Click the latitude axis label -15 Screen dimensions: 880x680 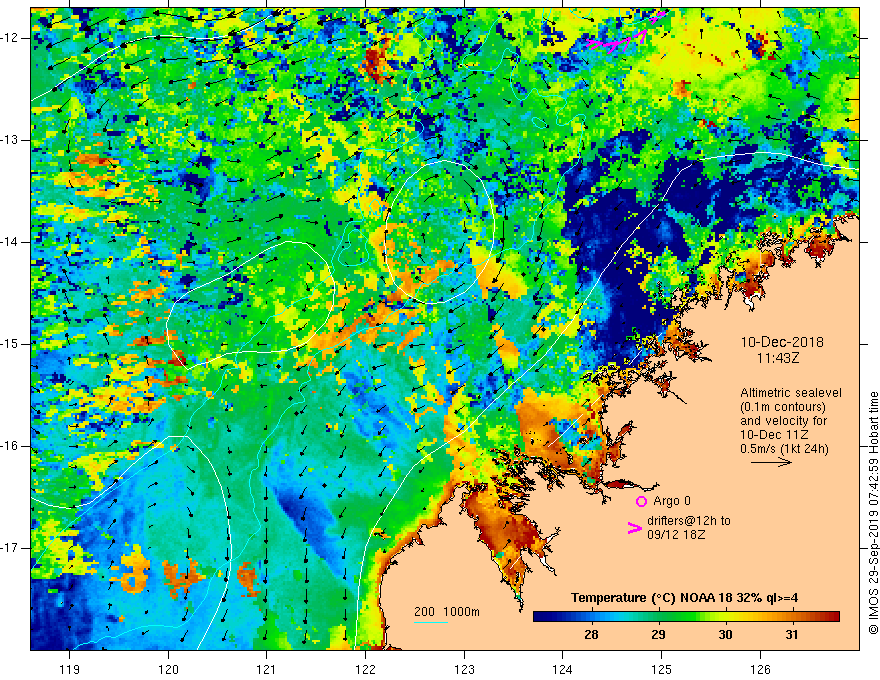(x=10, y=344)
